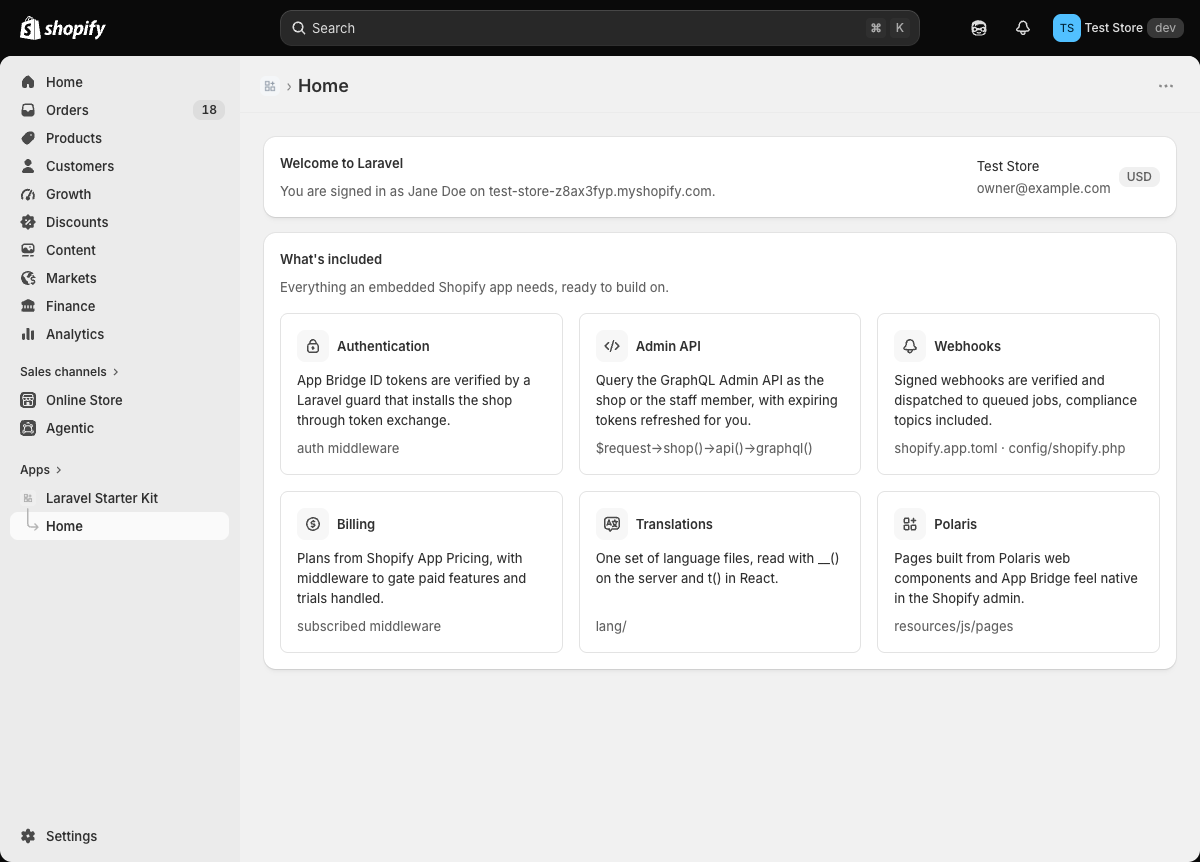Expand the Apps section chevron
The width and height of the screenshot is (1200, 862).
point(59,470)
